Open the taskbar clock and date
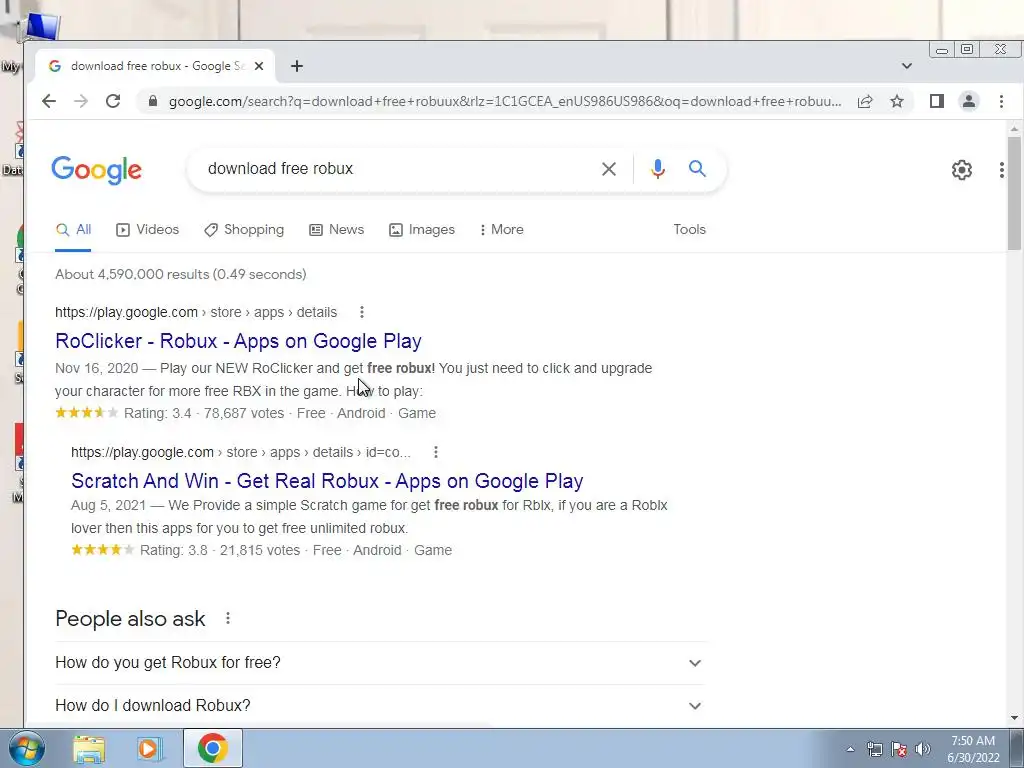The height and width of the screenshot is (768, 1024). 973,749
